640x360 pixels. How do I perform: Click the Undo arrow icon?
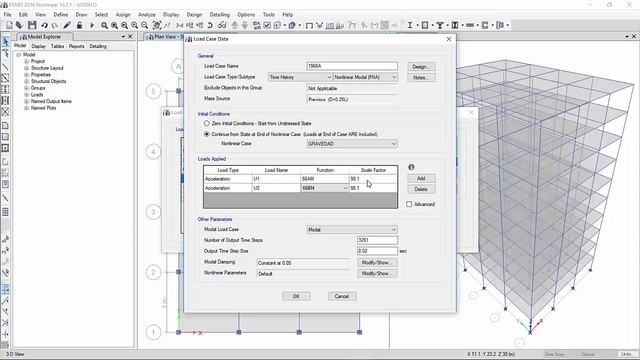(44, 25)
